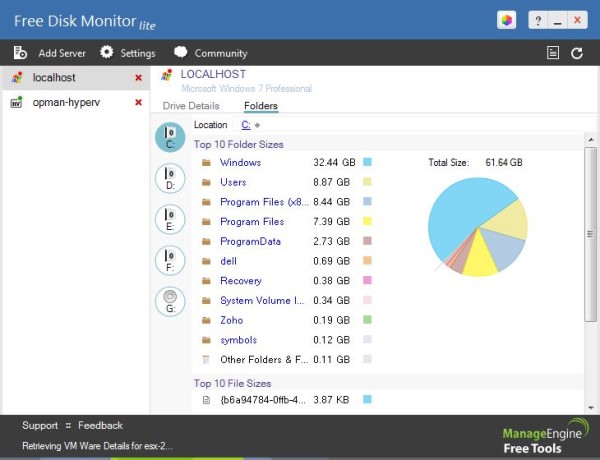Select drive C: icon
Screen dimensions: 600x460
[170, 137]
